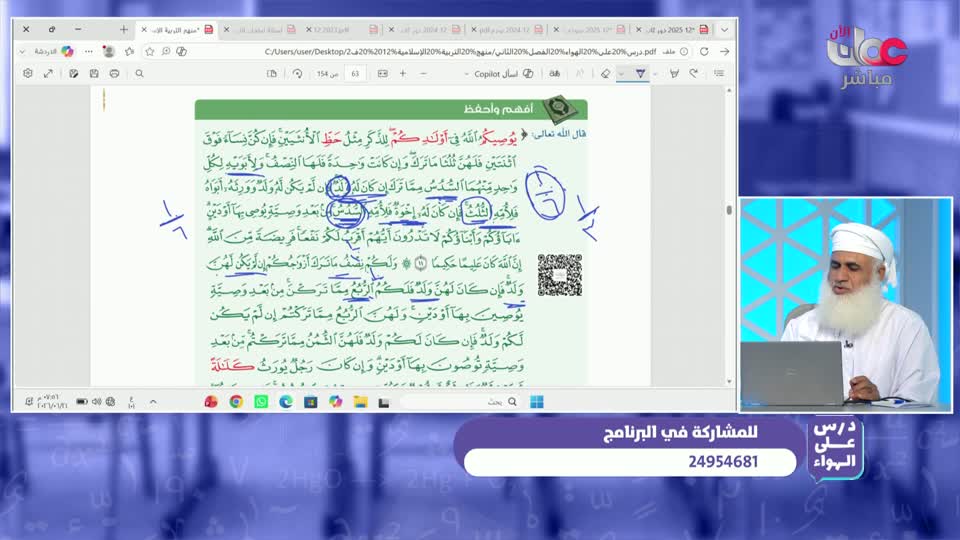The width and height of the screenshot is (960, 540).
Task: Click the scrollbar up arrow
Action: click(729, 91)
